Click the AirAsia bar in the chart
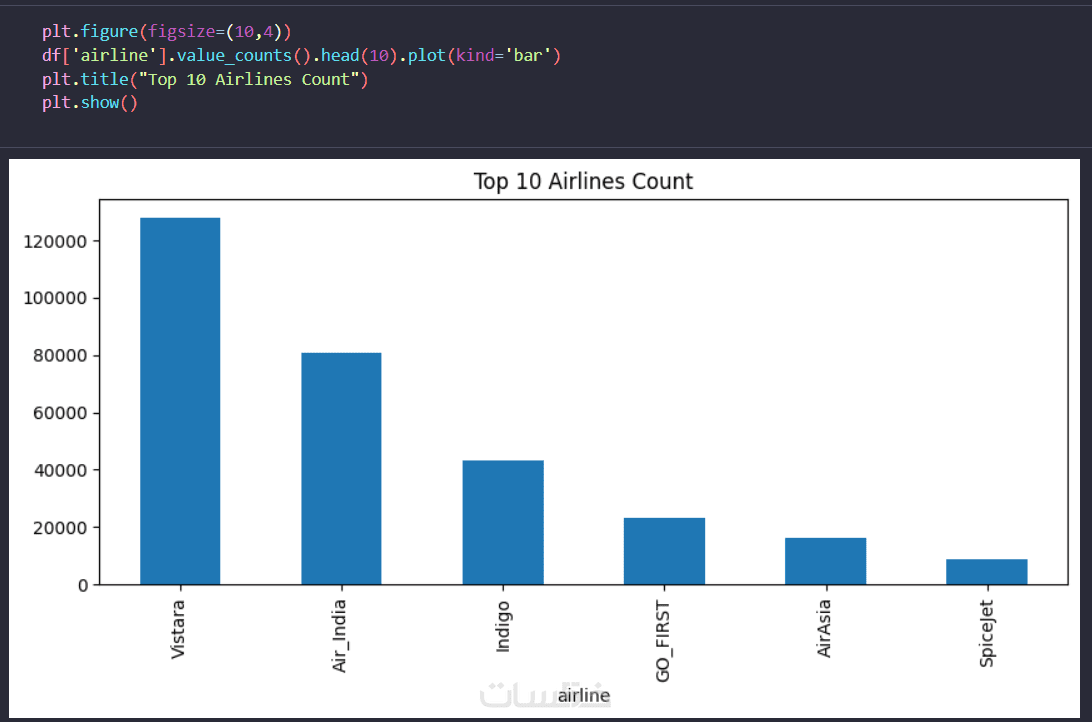This screenshot has width=1092, height=722. coord(825,561)
